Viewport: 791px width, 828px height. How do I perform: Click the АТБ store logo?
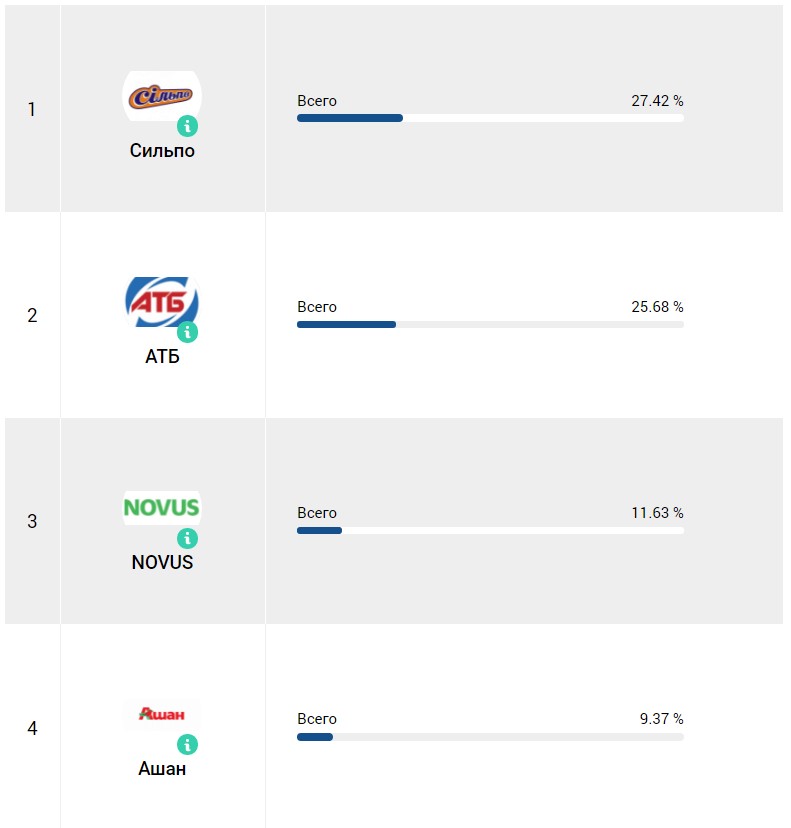click(161, 301)
